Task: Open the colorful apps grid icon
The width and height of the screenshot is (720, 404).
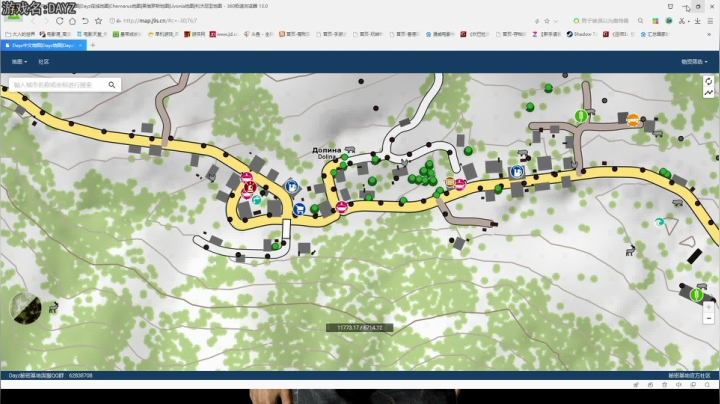Action: pyautogui.click(x=655, y=21)
